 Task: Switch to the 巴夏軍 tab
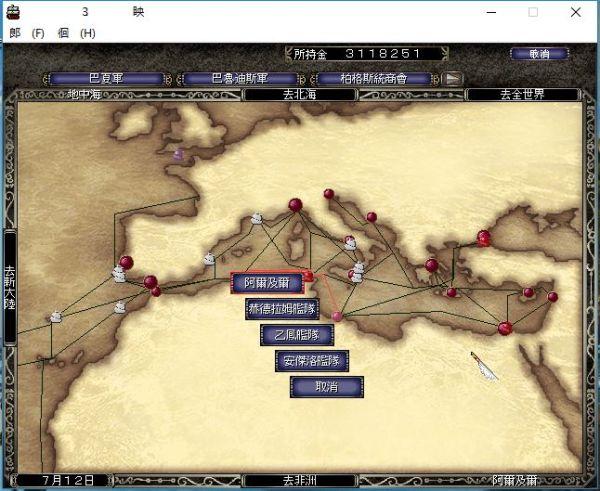(106, 79)
